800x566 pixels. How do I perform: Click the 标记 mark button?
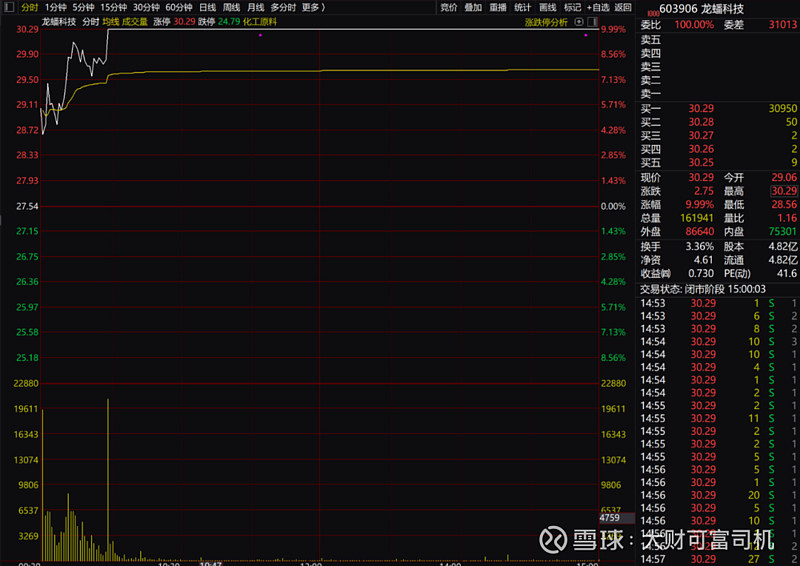tap(572, 7)
